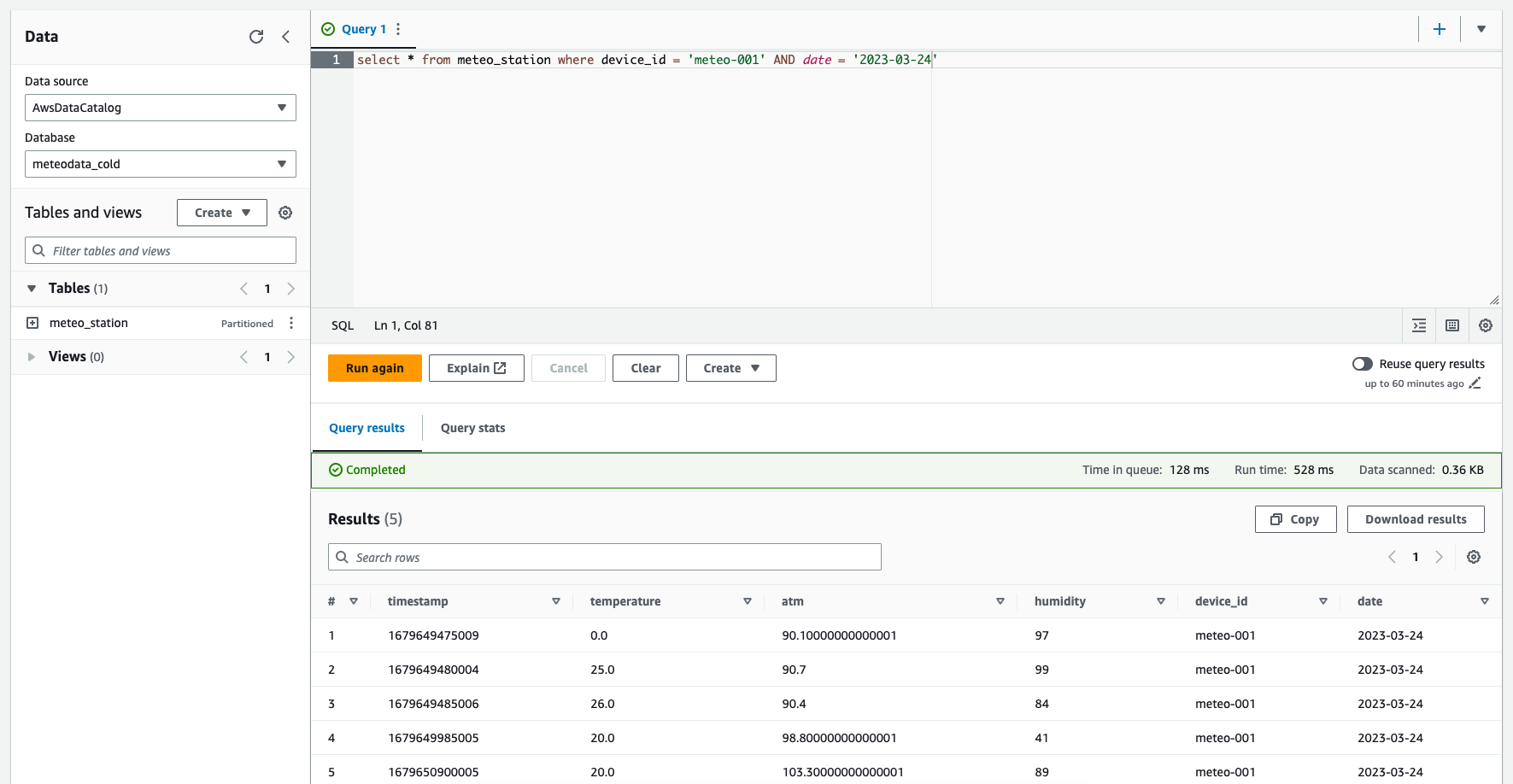
Task: Open Tables and views settings gear
Action: click(x=285, y=213)
